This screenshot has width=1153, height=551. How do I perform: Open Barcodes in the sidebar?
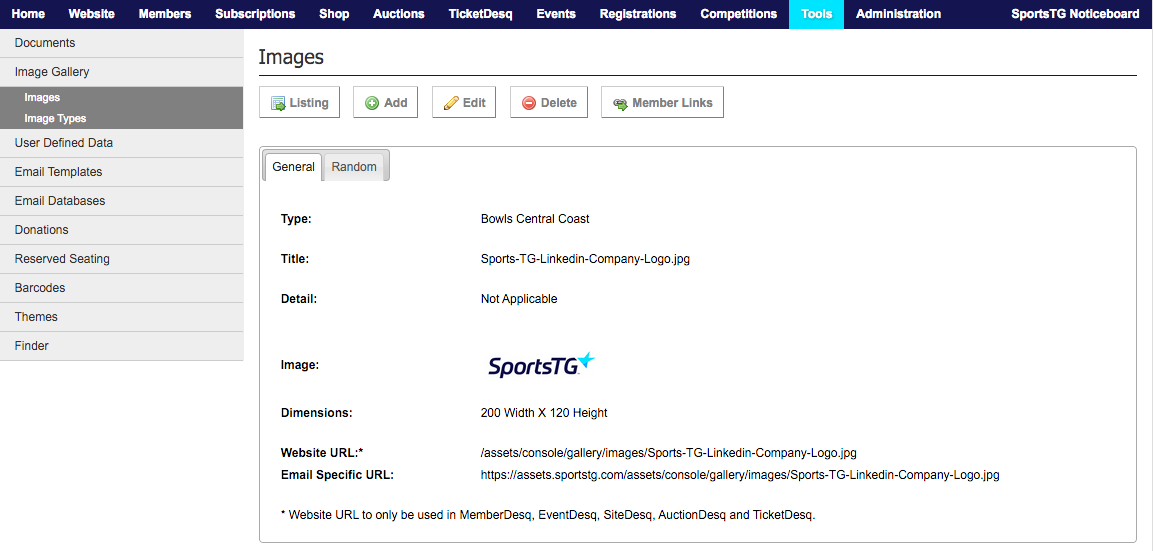coord(121,288)
